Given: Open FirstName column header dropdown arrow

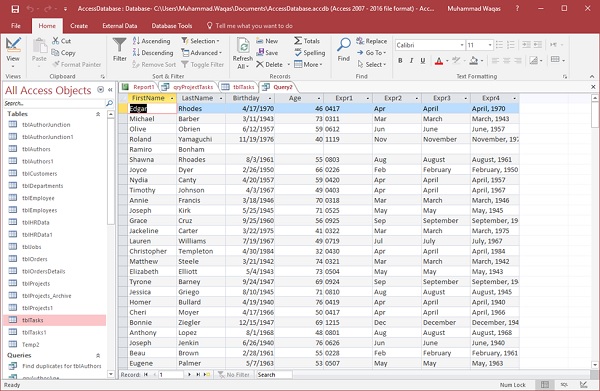Looking at the screenshot, I should 172,98.
